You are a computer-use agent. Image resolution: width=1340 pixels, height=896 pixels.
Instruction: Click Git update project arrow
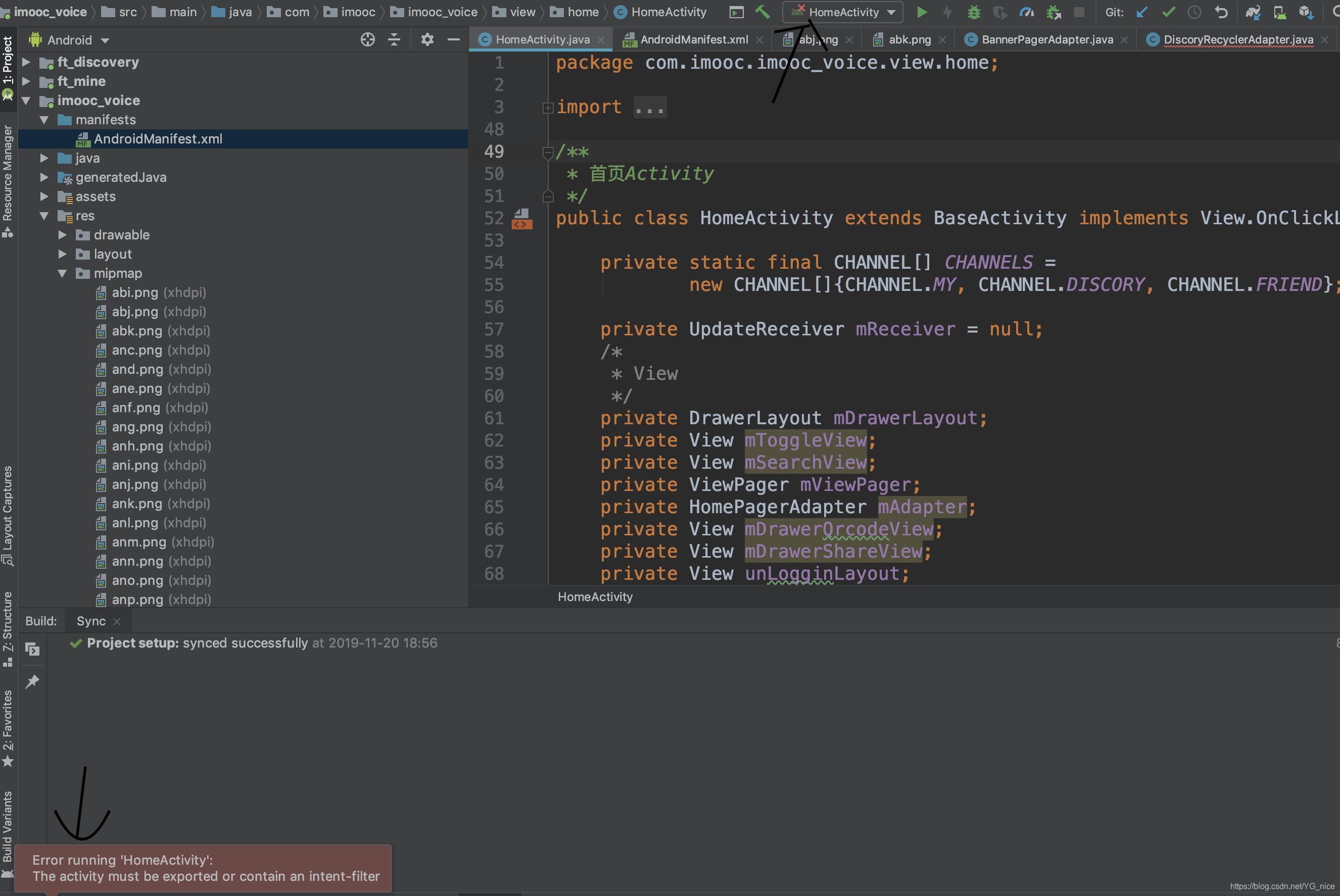pos(1142,12)
